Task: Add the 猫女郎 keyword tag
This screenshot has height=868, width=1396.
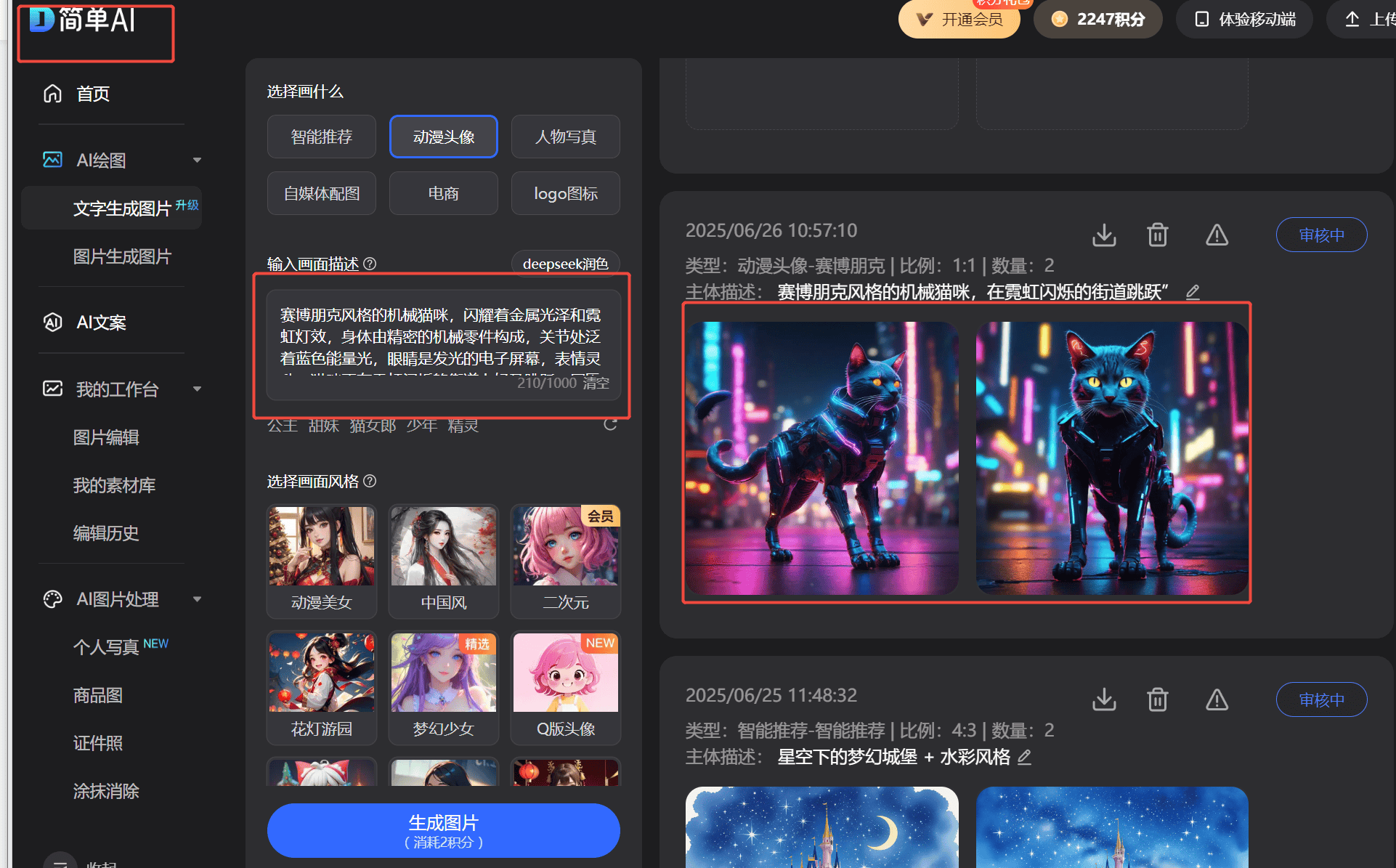Action: pyautogui.click(x=373, y=426)
